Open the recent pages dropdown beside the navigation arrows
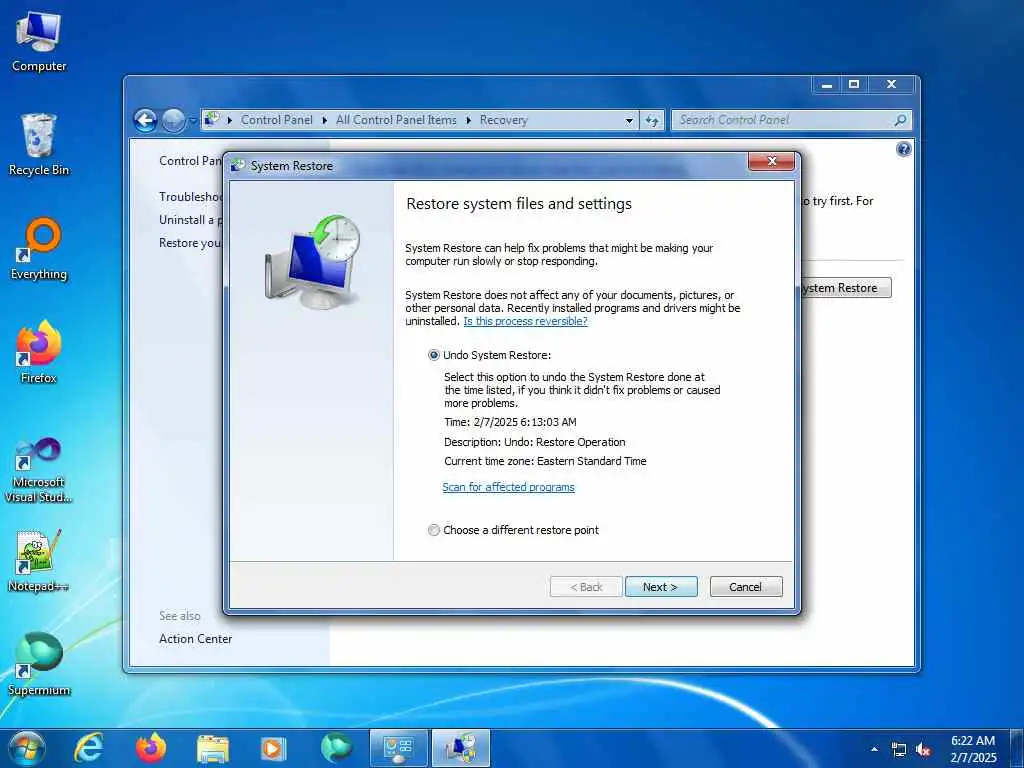This screenshot has height=768, width=1024. tap(193, 121)
